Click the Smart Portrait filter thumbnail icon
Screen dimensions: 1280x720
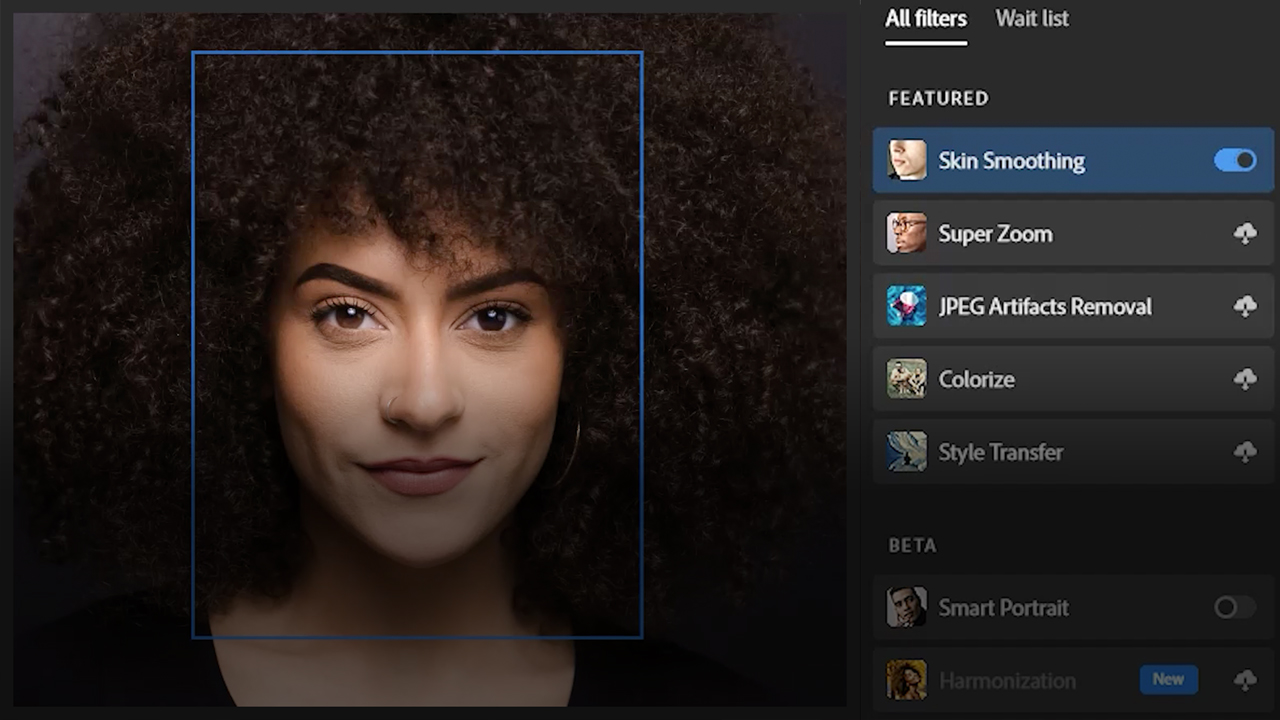point(905,607)
